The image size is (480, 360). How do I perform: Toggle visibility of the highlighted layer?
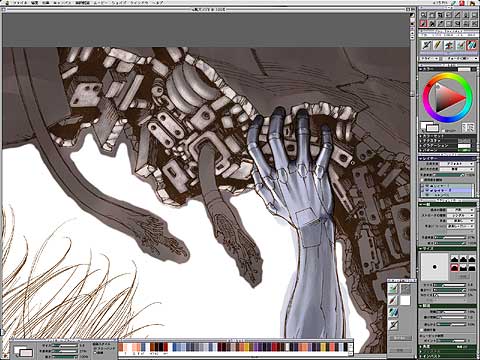coord(427,190)
